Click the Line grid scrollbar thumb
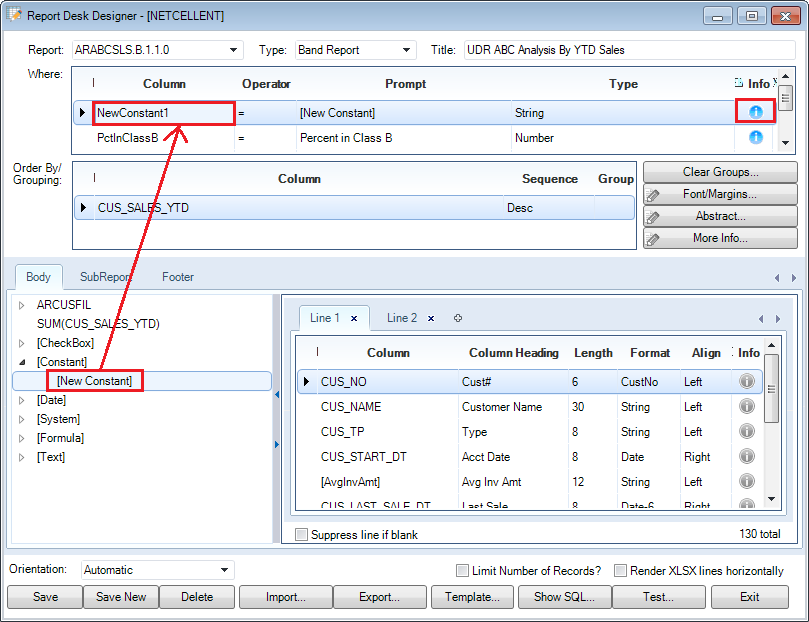 [771, 389]
